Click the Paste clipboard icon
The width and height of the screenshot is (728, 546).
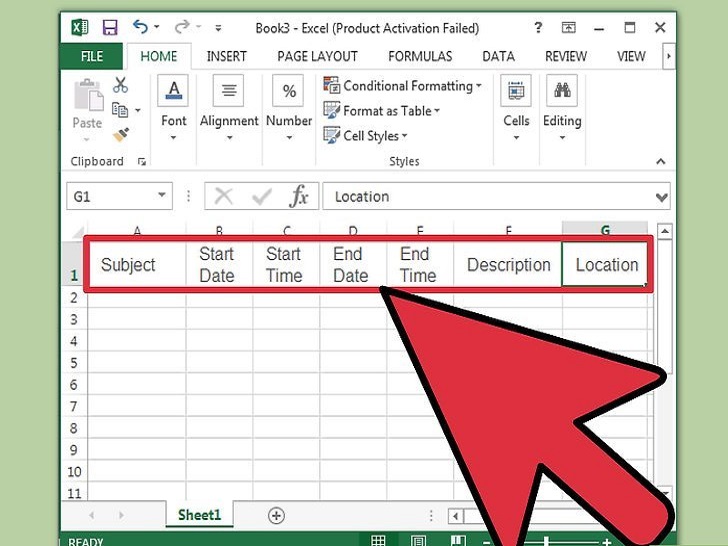point(88,95)
